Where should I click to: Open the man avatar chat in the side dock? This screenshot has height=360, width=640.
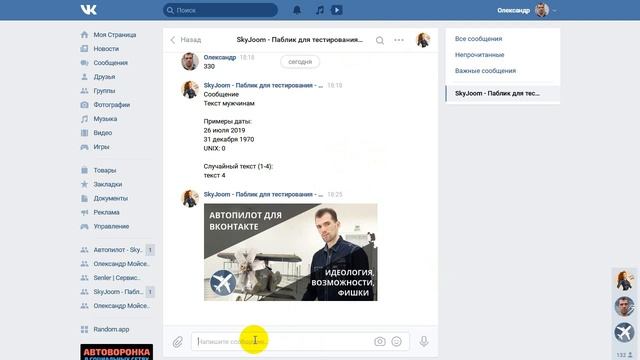tap(624, 307)
